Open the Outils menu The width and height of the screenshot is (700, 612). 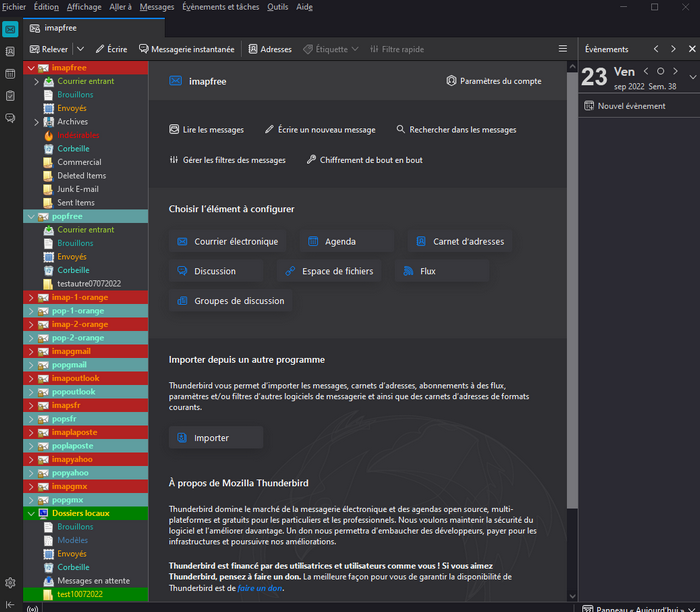click(277, 7)
